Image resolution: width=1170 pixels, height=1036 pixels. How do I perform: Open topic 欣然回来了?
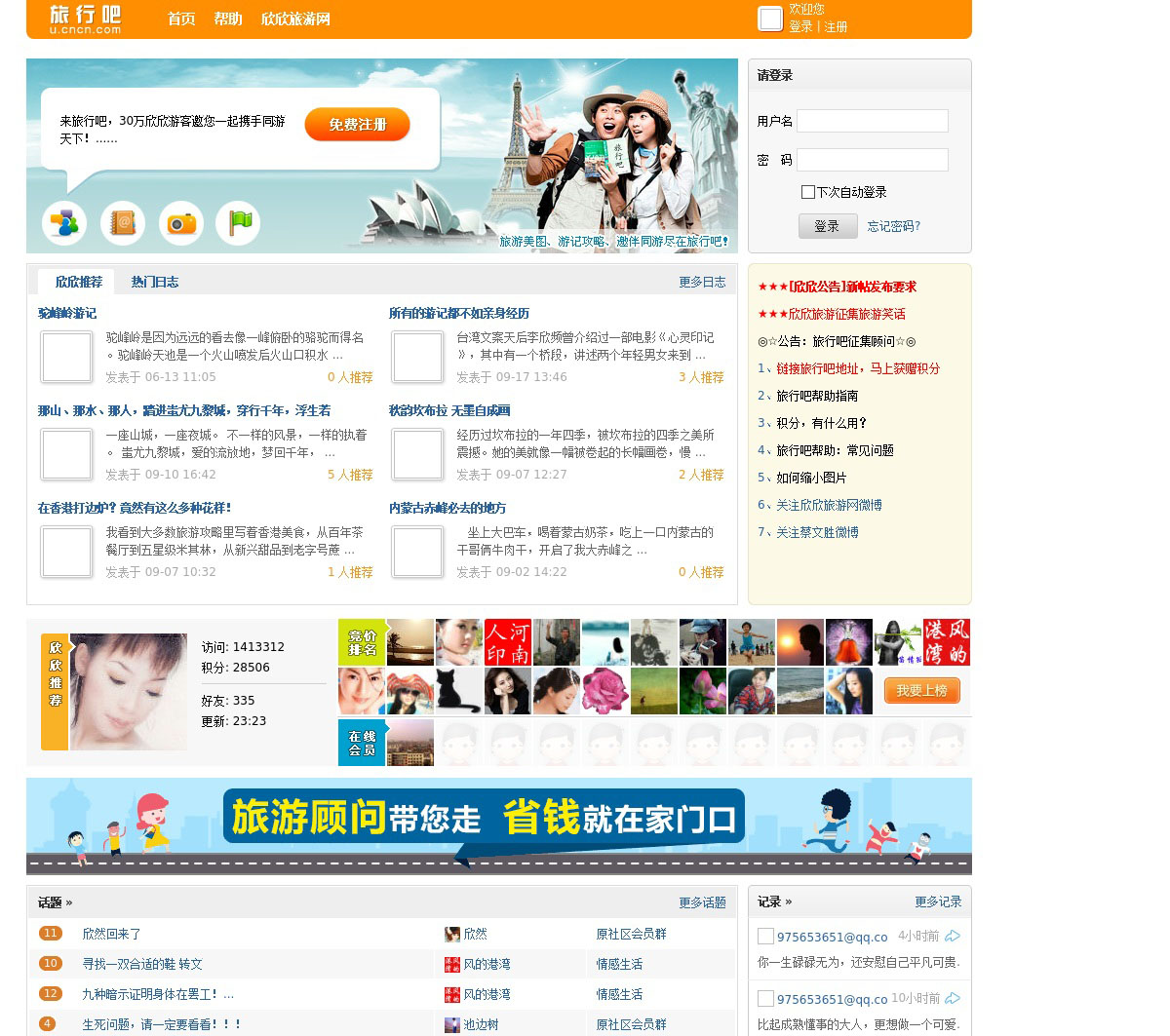pos(111,934)
